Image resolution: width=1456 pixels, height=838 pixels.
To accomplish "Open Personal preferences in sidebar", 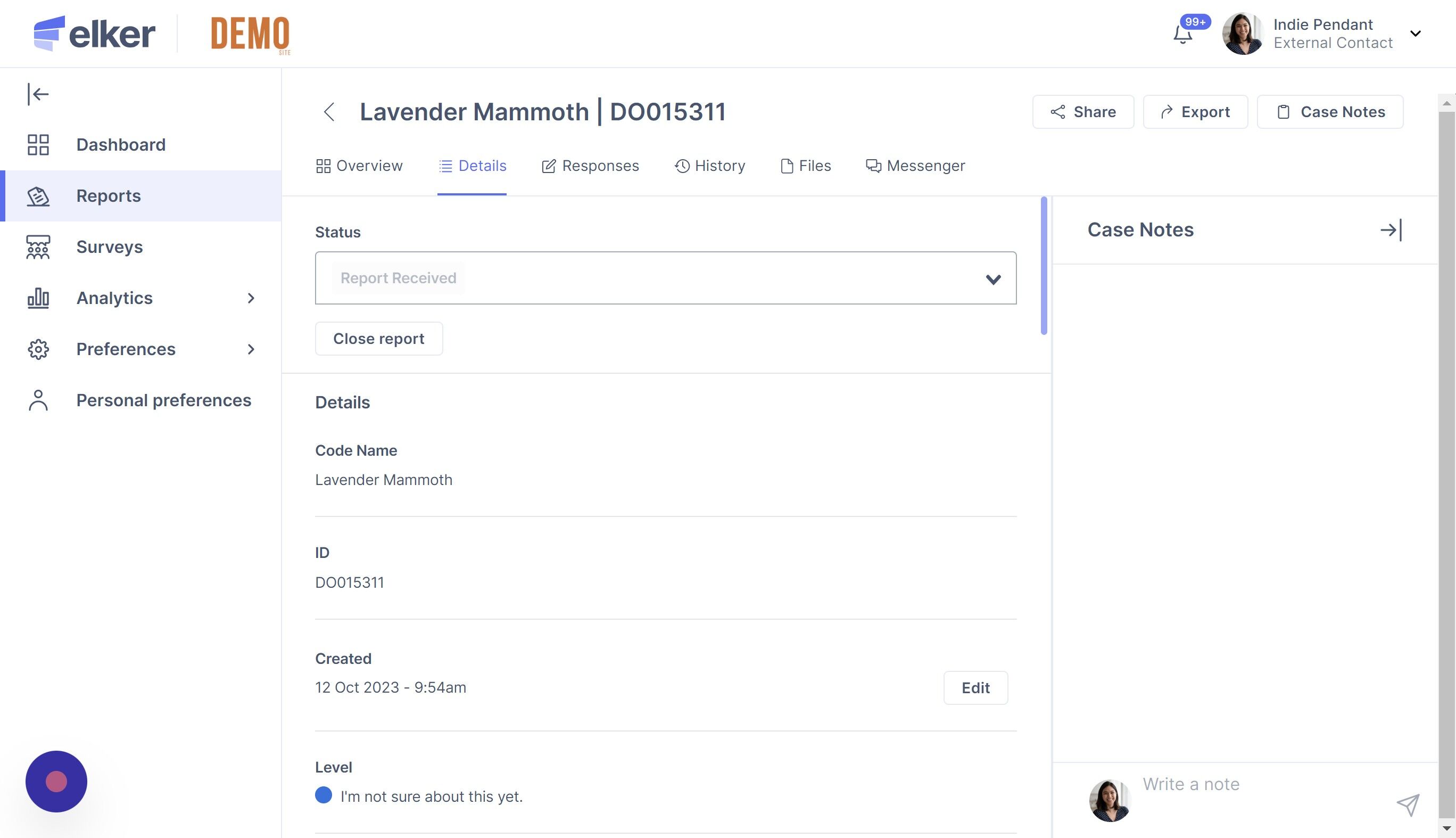I will pos(163,400).
